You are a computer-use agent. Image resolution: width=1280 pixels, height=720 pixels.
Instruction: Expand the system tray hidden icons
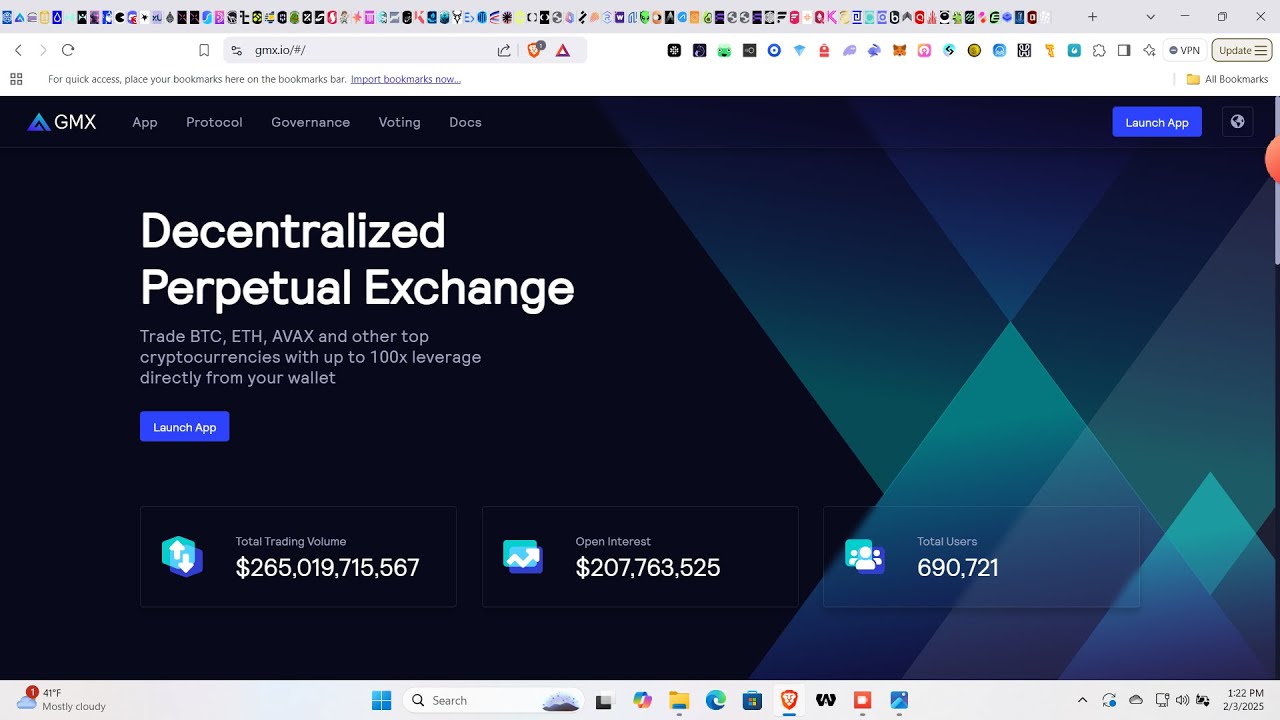point(1082,700)
